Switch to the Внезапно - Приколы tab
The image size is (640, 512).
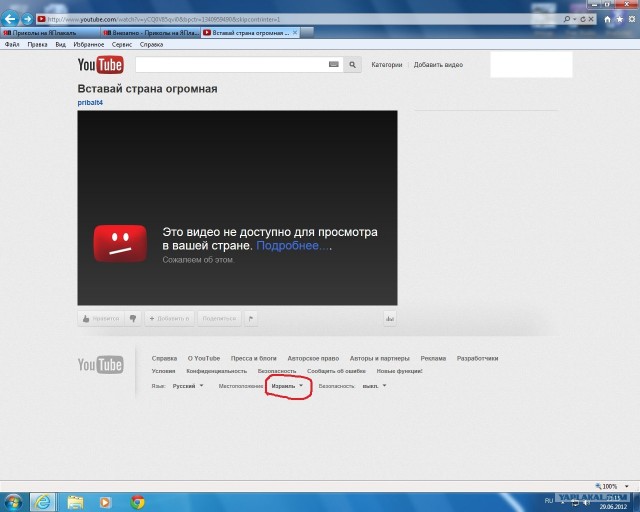151,33
